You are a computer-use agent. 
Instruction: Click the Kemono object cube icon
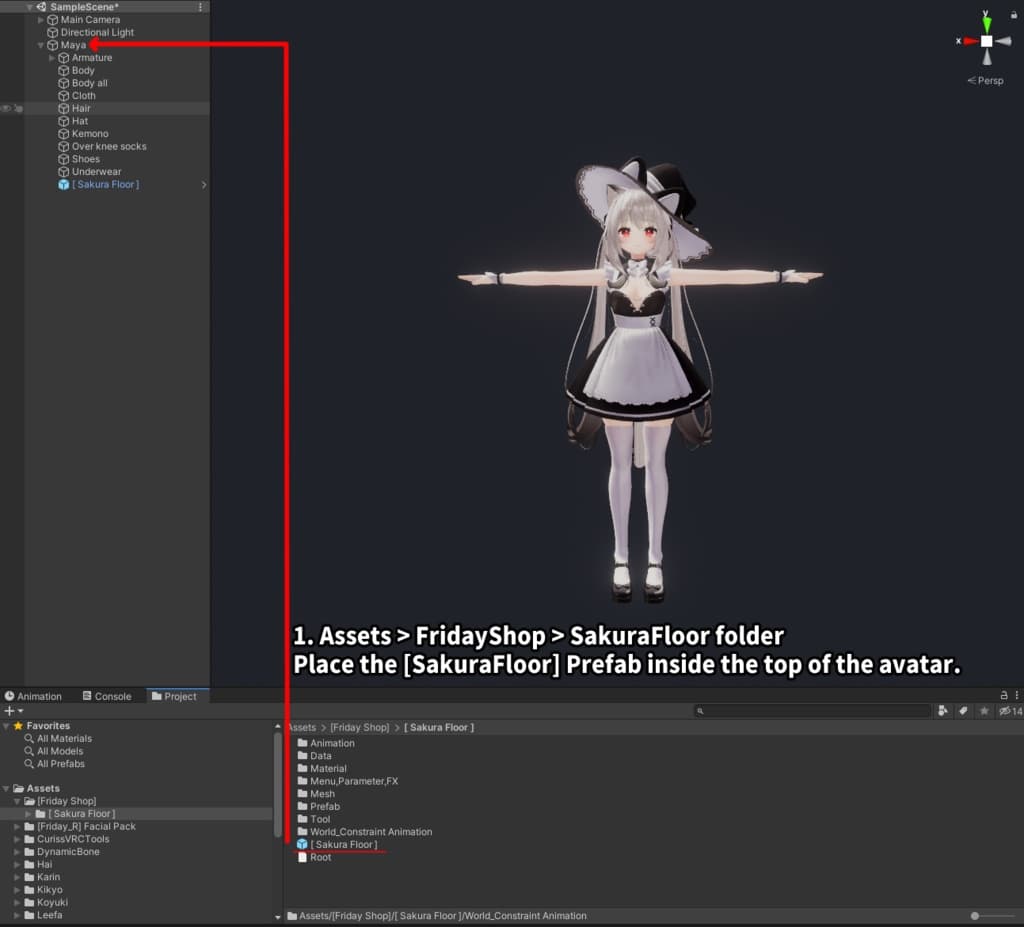click(x=63, y=133)
